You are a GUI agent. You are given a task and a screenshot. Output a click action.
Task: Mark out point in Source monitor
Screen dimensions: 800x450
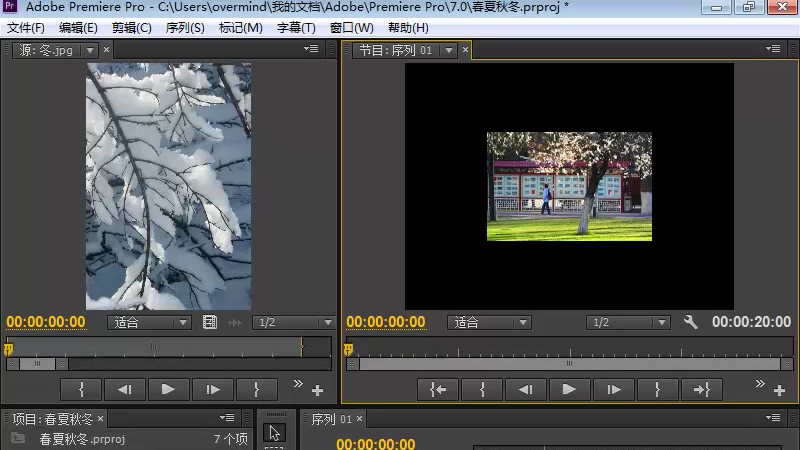point(257,390)
